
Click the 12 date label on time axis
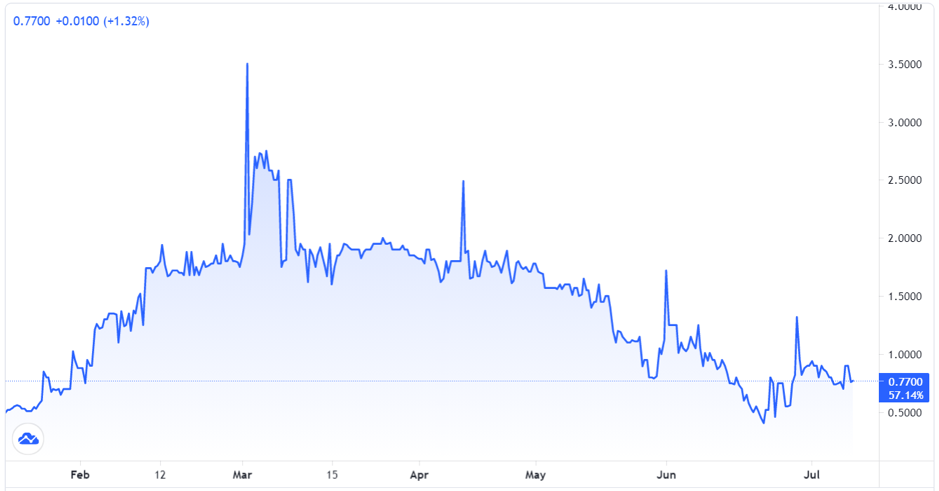(x=160, y=475)
